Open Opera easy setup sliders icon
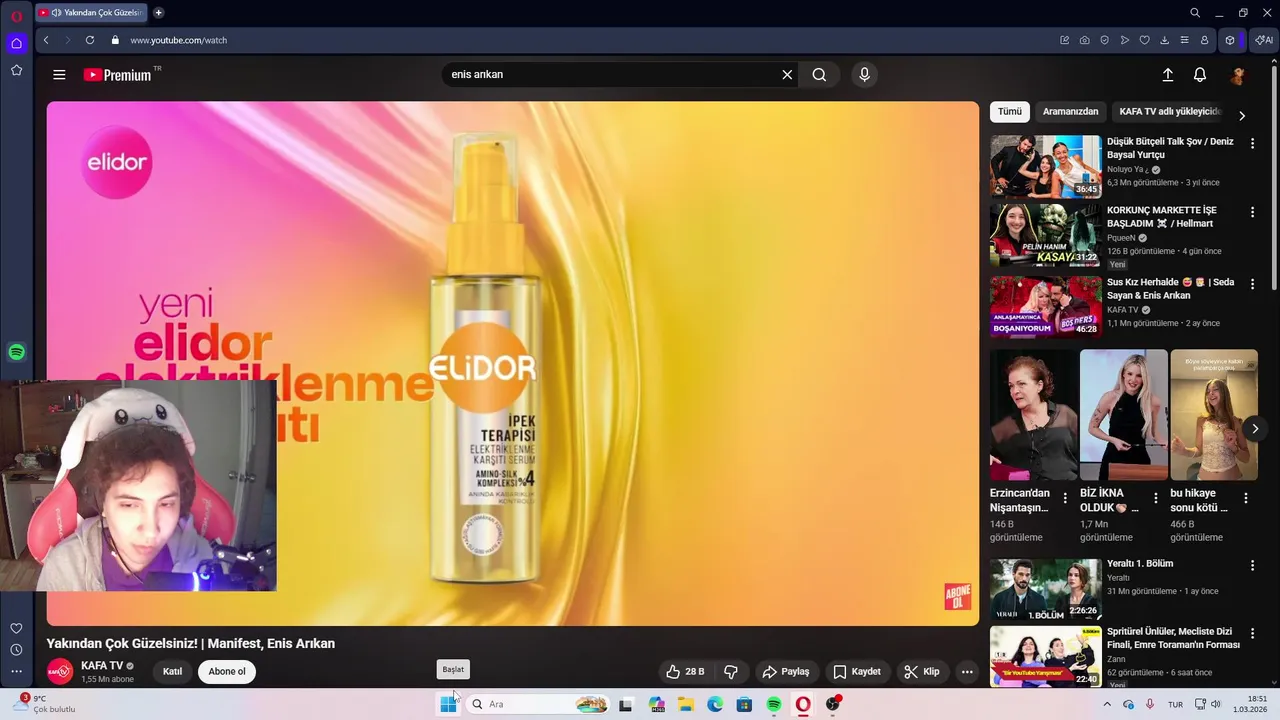 pyautogui.click(x=1184, y=40)
